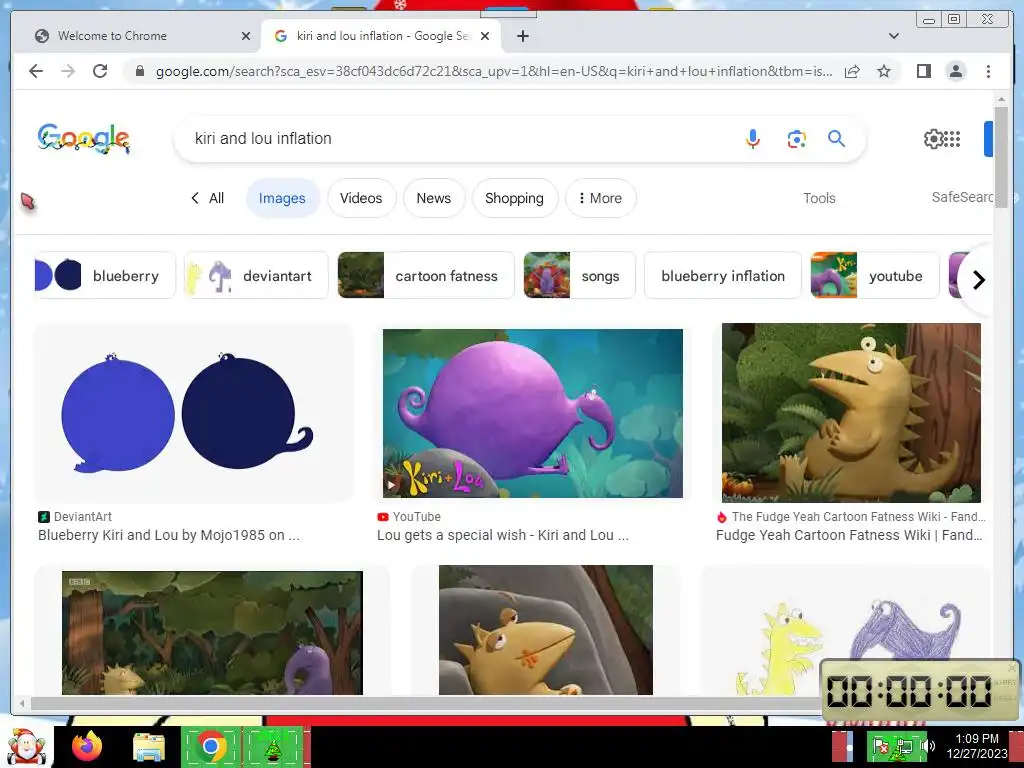Open Firefox from the taskbar

pyautogui.click(x=87, y=746)
